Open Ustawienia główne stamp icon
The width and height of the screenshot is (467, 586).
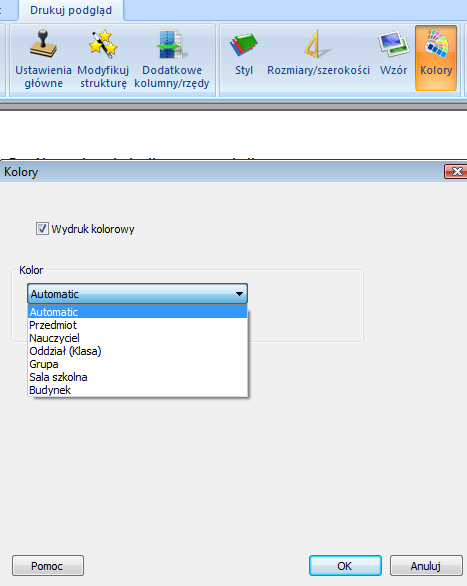43,44
